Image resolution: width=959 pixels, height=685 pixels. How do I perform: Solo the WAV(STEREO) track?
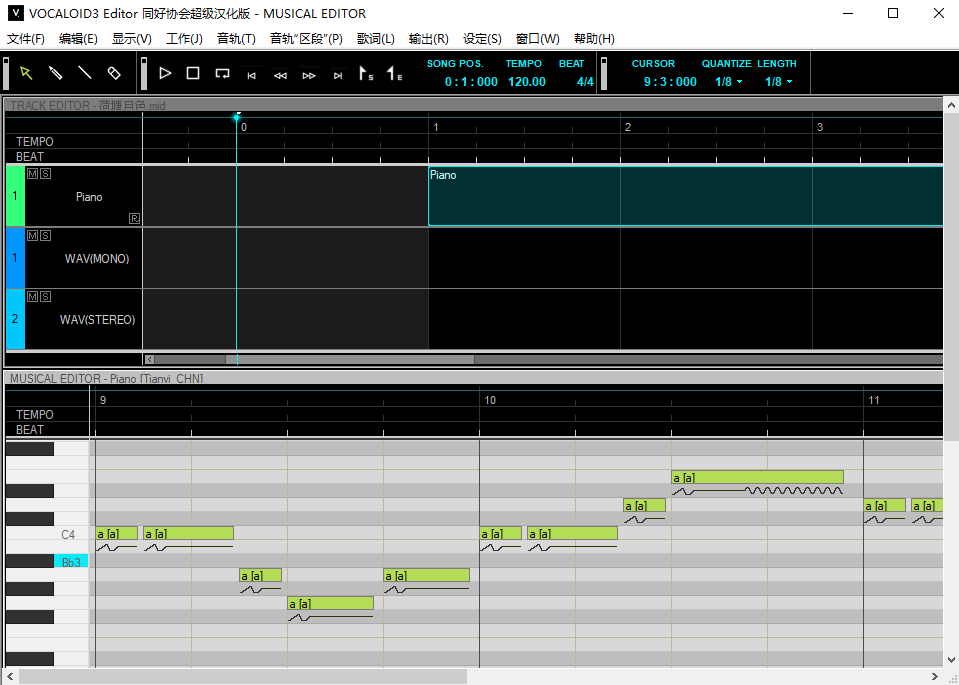45,297
